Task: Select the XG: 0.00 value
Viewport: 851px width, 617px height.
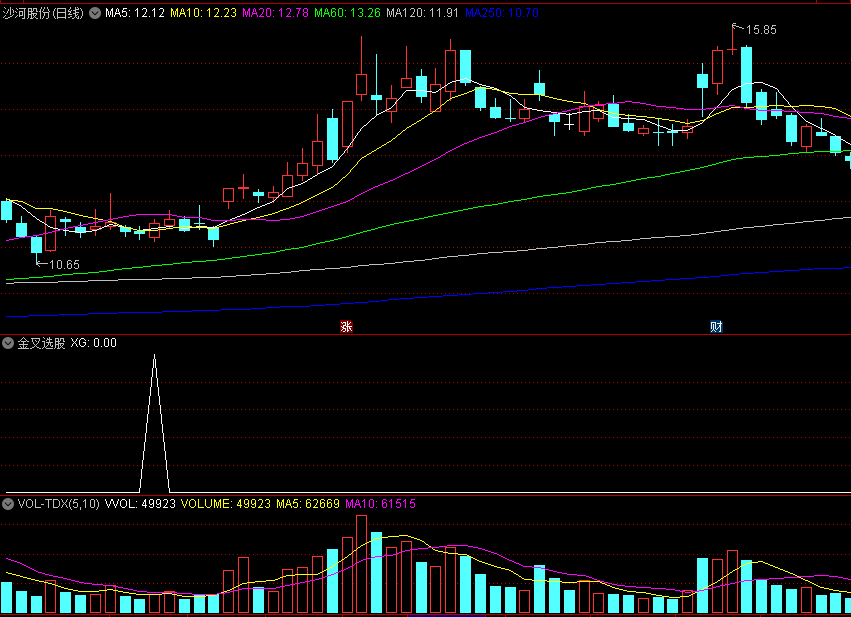Action: [93, 343]
